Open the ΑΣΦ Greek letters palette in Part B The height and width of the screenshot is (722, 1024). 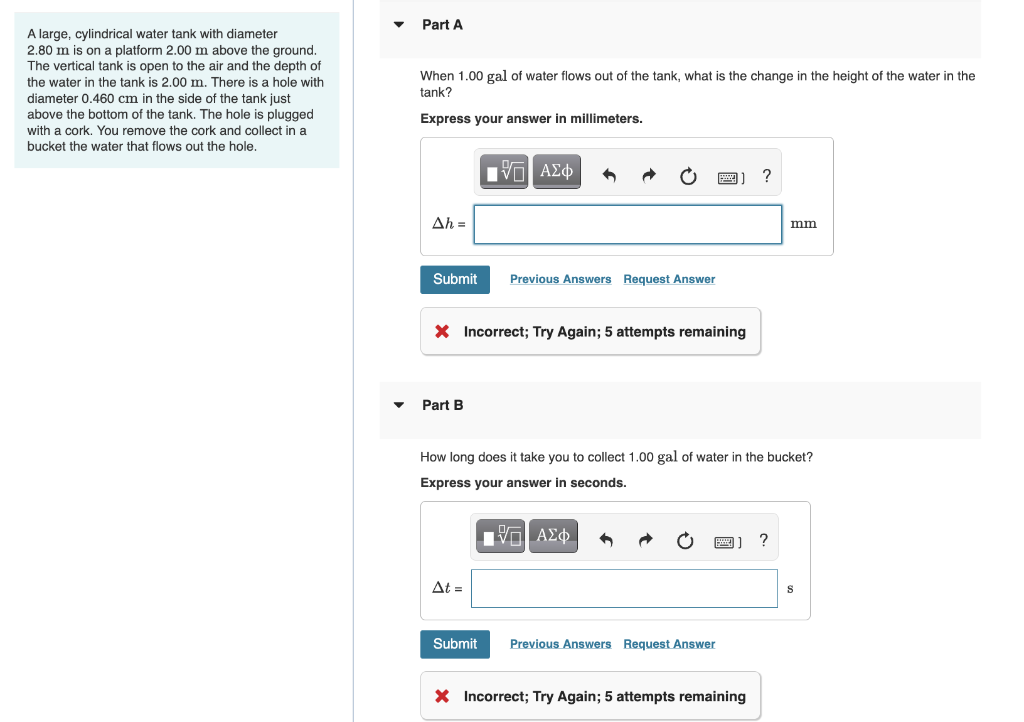pyautogui.click(x=553, y=537)
